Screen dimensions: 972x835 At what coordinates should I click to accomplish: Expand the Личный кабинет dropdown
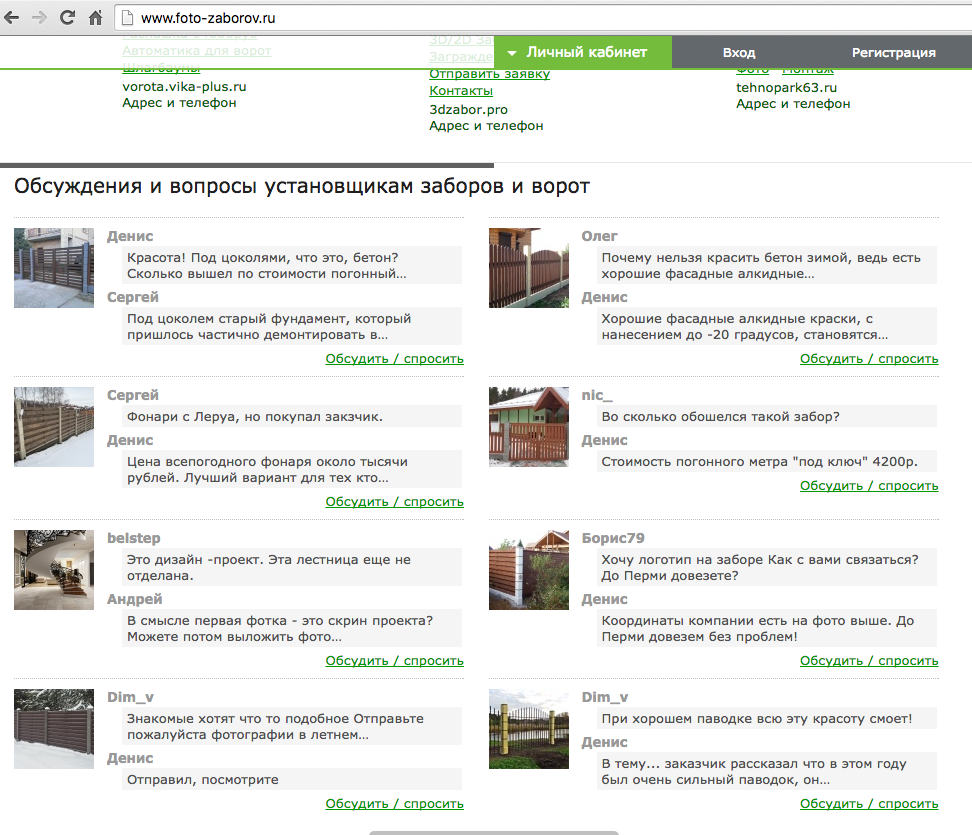click(x=578, y=52)
